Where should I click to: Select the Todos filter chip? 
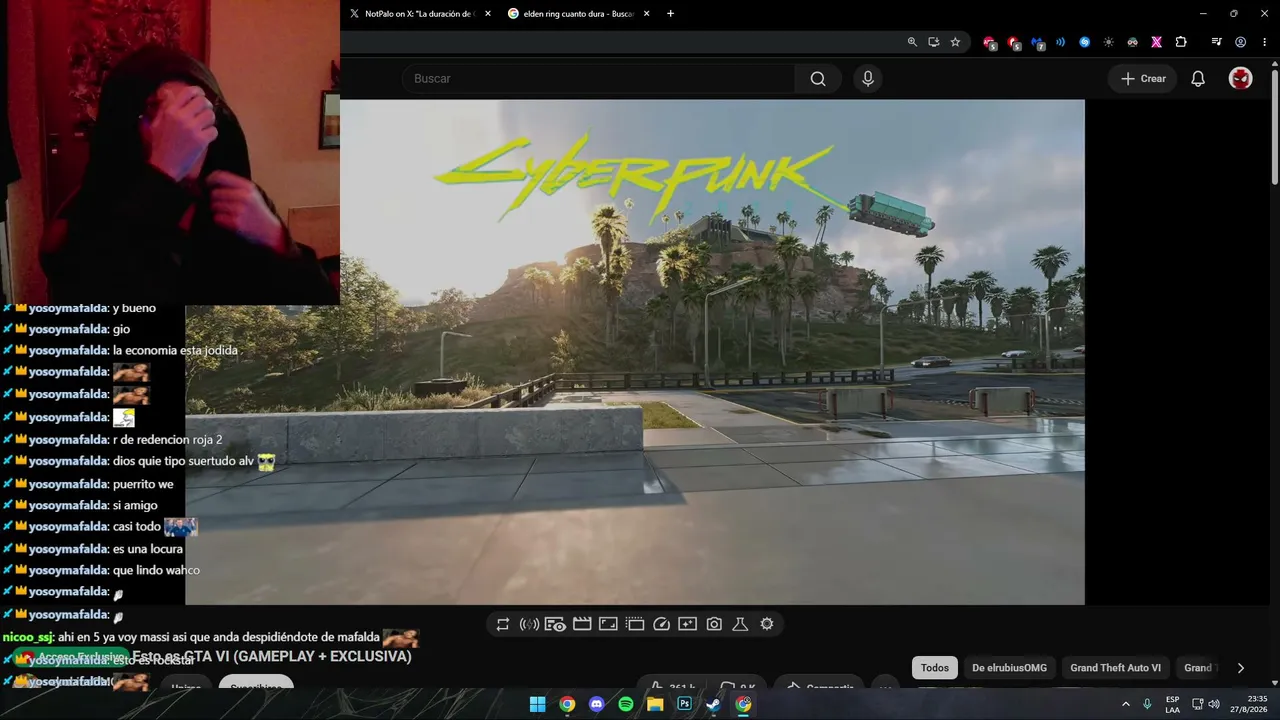click(935, 668)
